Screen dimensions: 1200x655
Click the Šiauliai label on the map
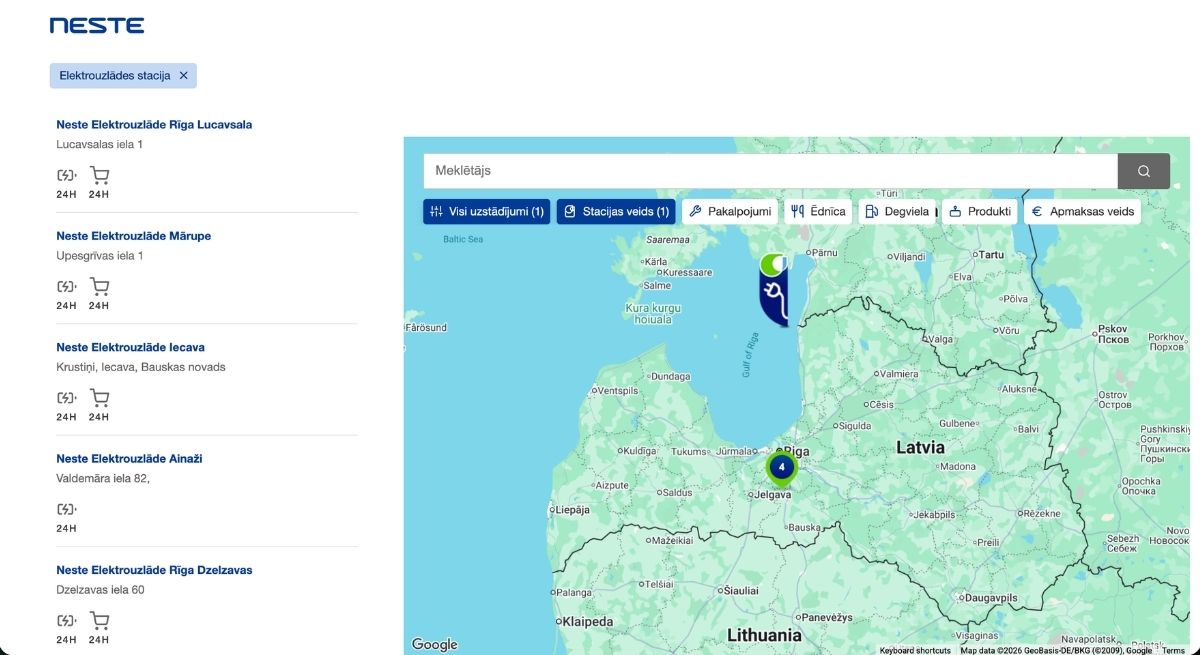[741, 591]
